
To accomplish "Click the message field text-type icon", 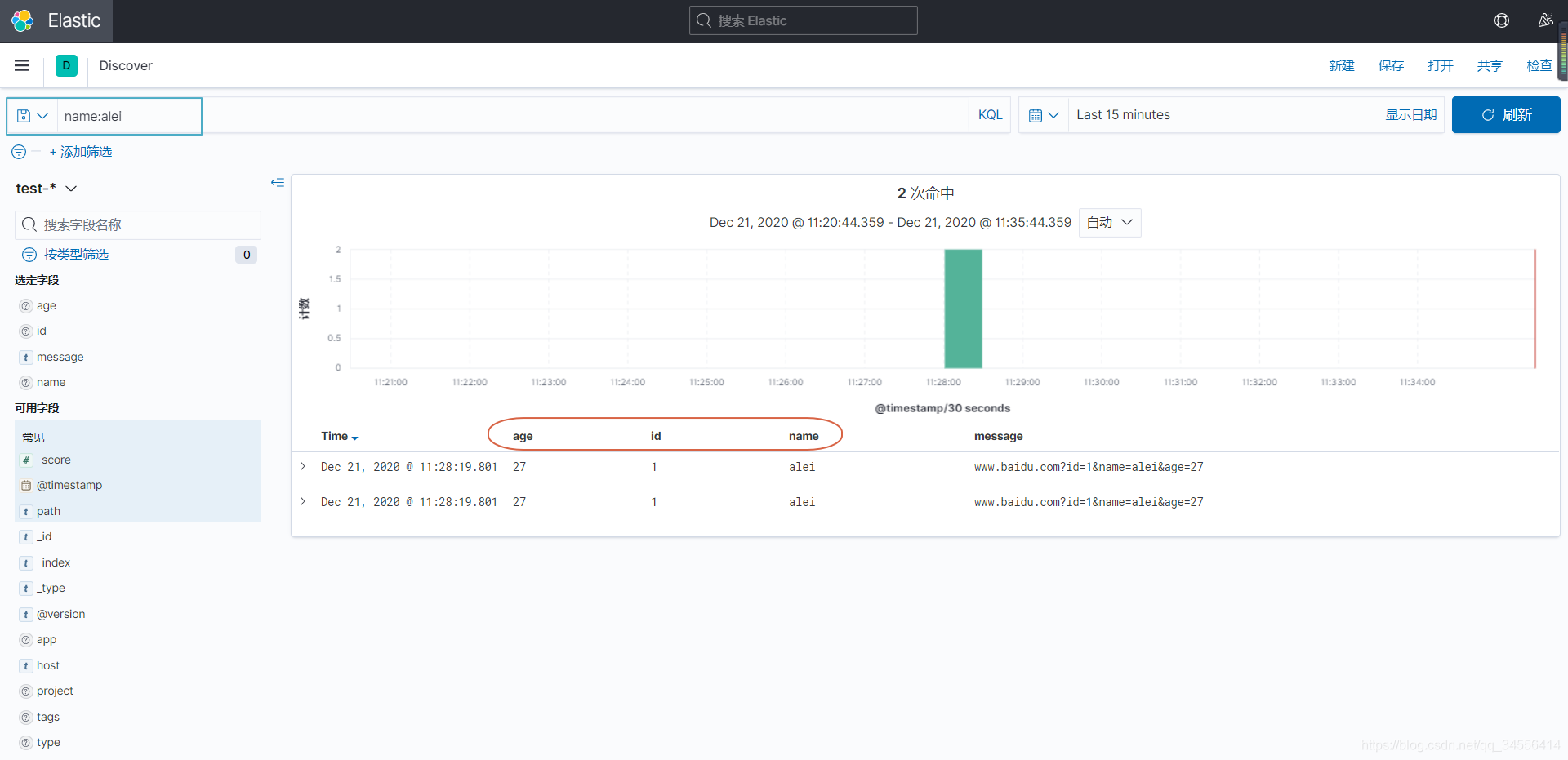I will (26, 358).
